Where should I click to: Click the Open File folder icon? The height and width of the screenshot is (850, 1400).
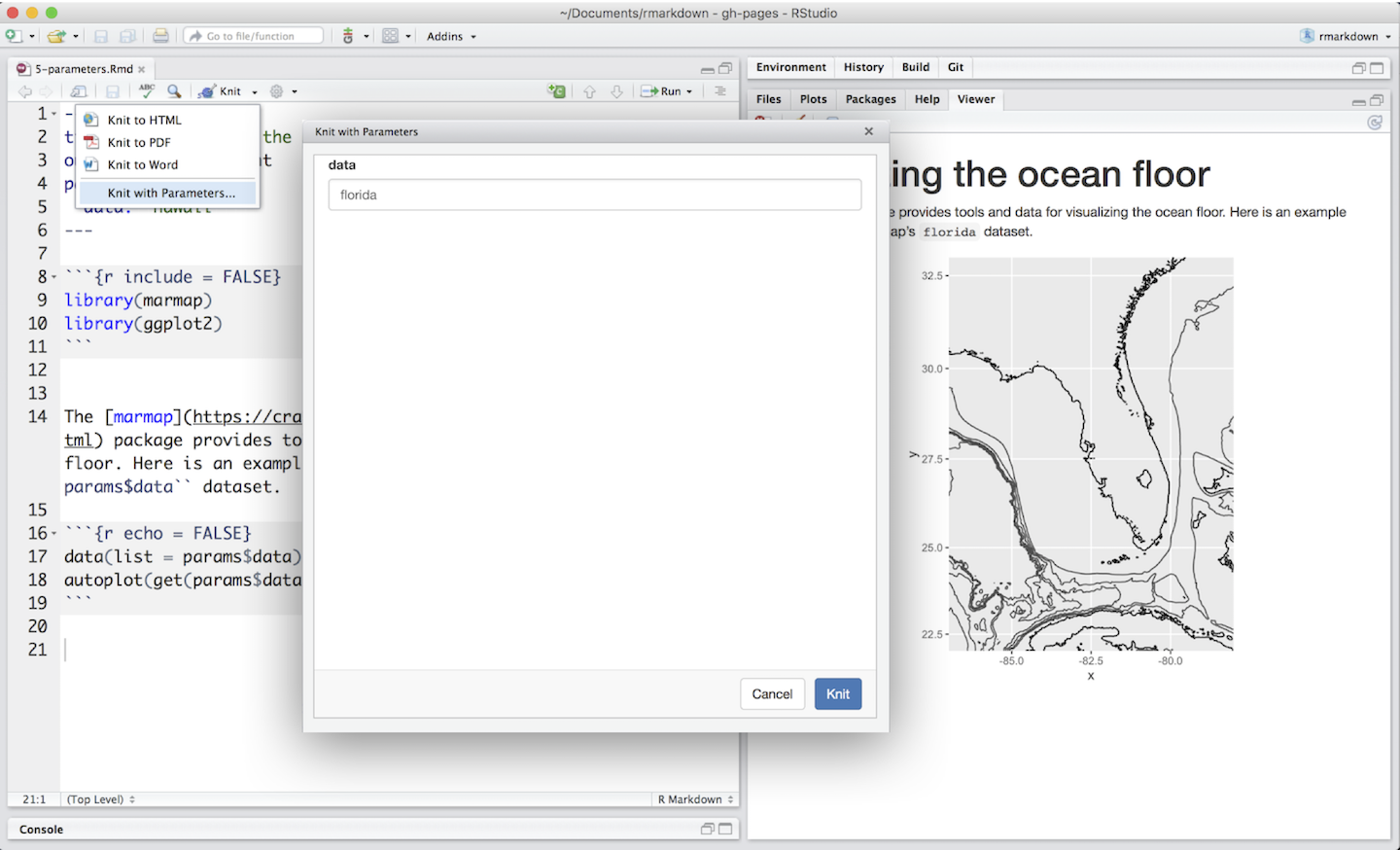coord(56,36)
